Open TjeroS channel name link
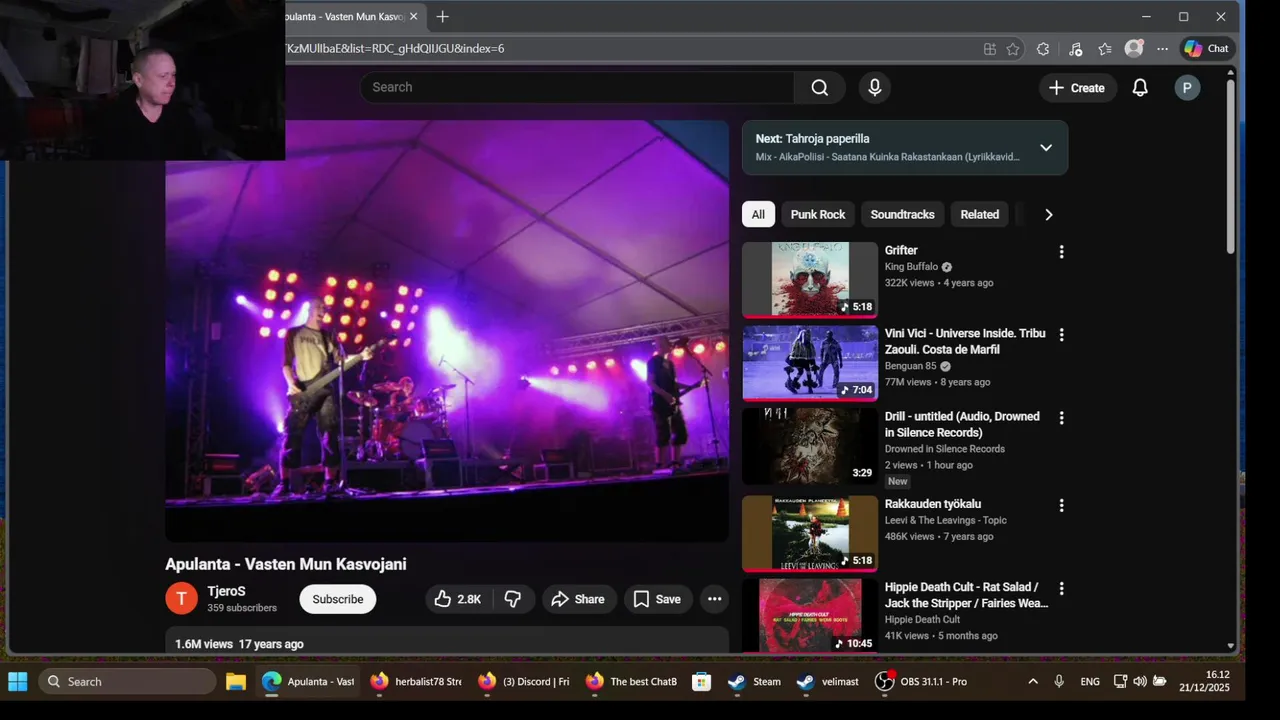The width and height of the screenshot is (1280, 720). [226, 591]
